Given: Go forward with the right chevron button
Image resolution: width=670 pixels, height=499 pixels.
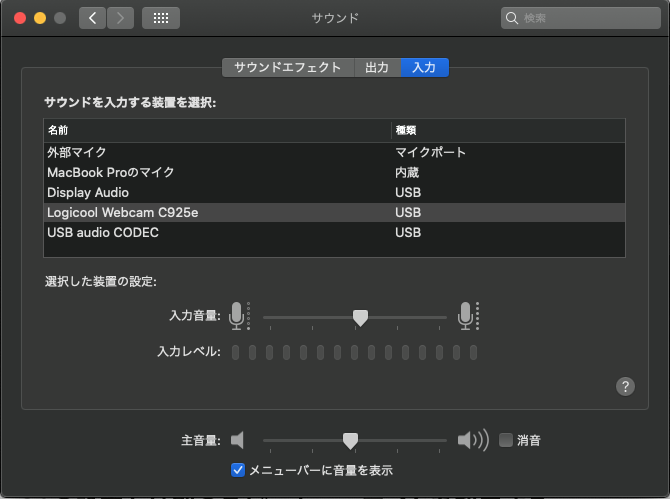Looking at the screenshot, I should coord(120,18).
